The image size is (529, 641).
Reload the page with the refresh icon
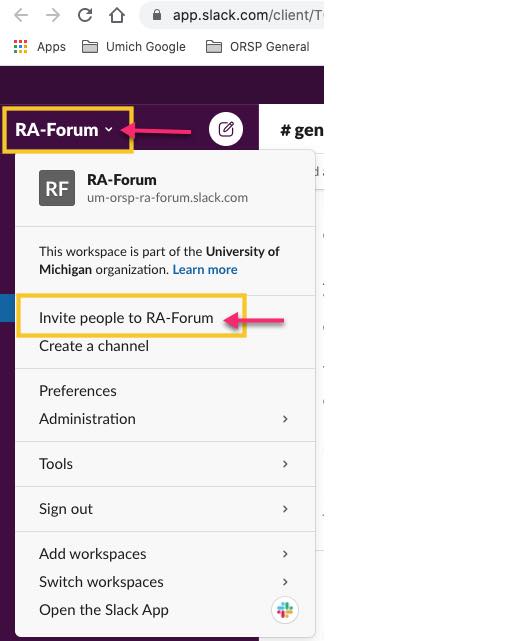click(85, 16)
